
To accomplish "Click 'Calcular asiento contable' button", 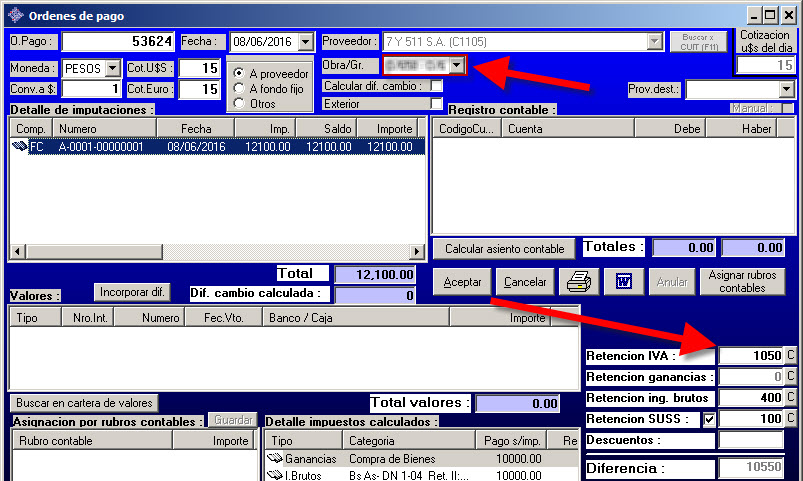I will [504, 249].
